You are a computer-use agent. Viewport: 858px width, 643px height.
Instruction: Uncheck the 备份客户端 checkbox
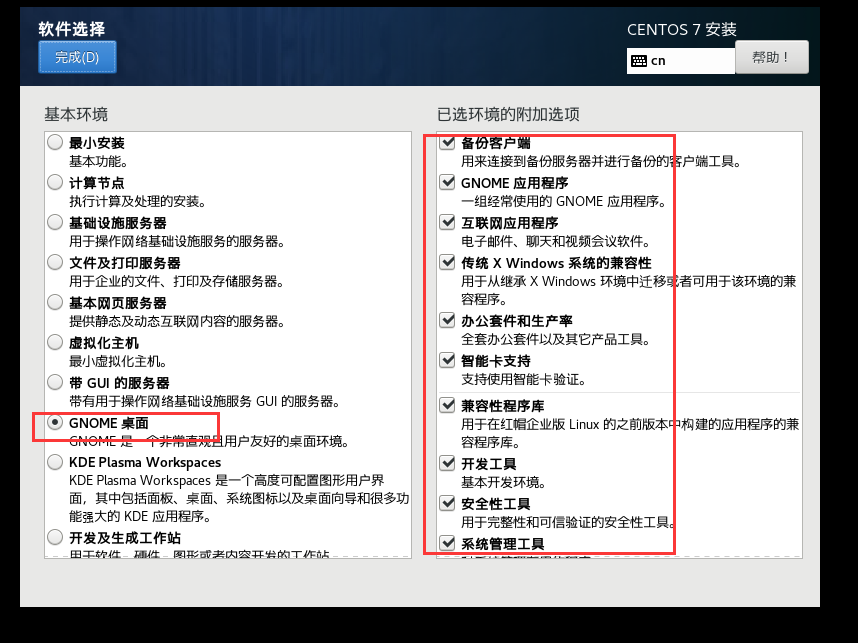point(447,142)
